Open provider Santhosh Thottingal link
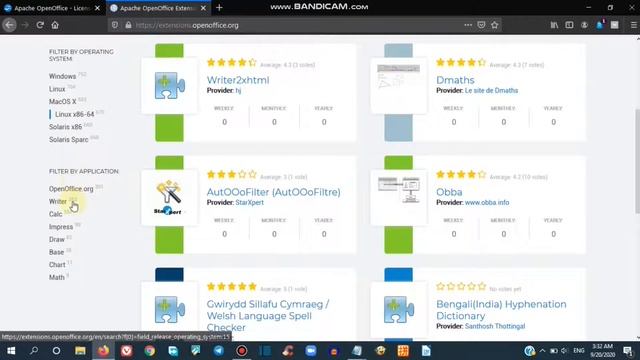The height and width of the screenshot is (360, 640). (x=495, y=327)
